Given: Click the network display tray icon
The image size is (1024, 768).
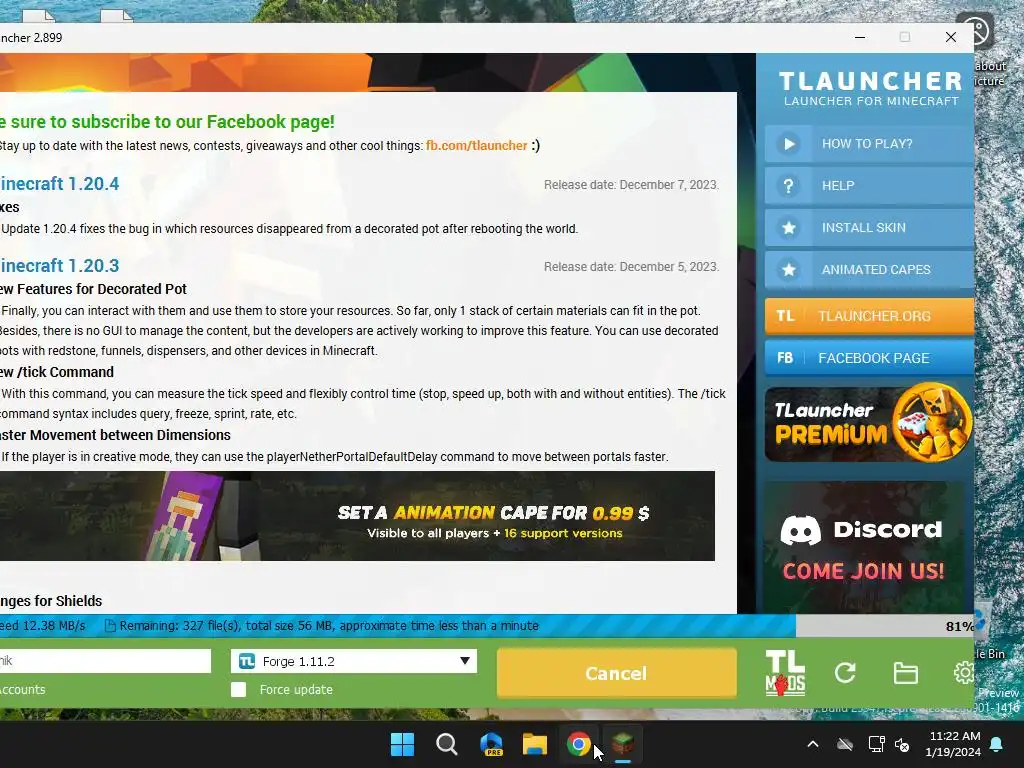Looking at the screenshot, I should pos(876,744).
